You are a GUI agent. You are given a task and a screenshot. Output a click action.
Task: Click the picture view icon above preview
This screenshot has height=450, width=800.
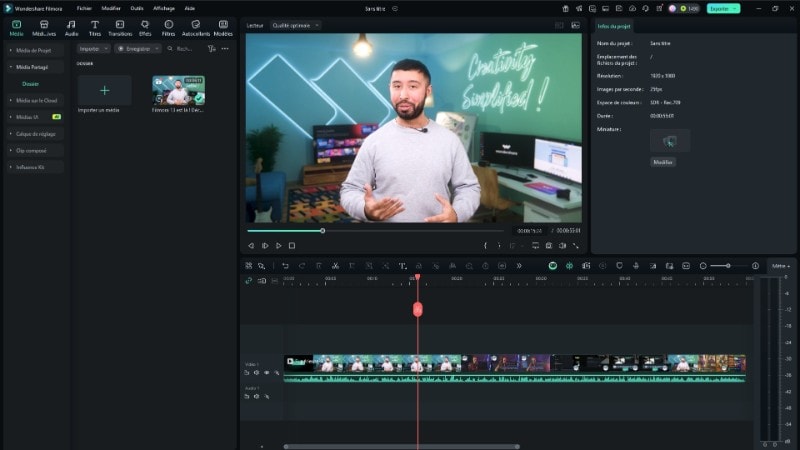pos(576,25)
